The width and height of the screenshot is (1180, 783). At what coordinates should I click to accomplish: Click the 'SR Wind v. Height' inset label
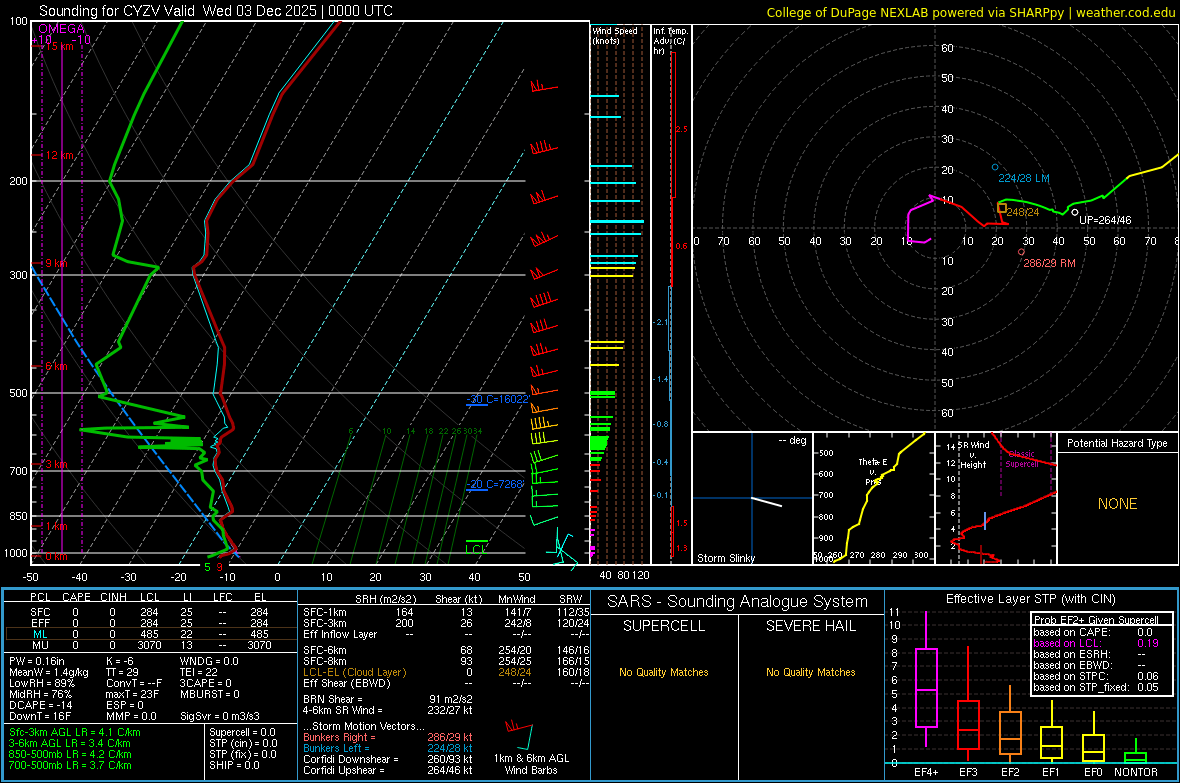click(x=973, y=455)
